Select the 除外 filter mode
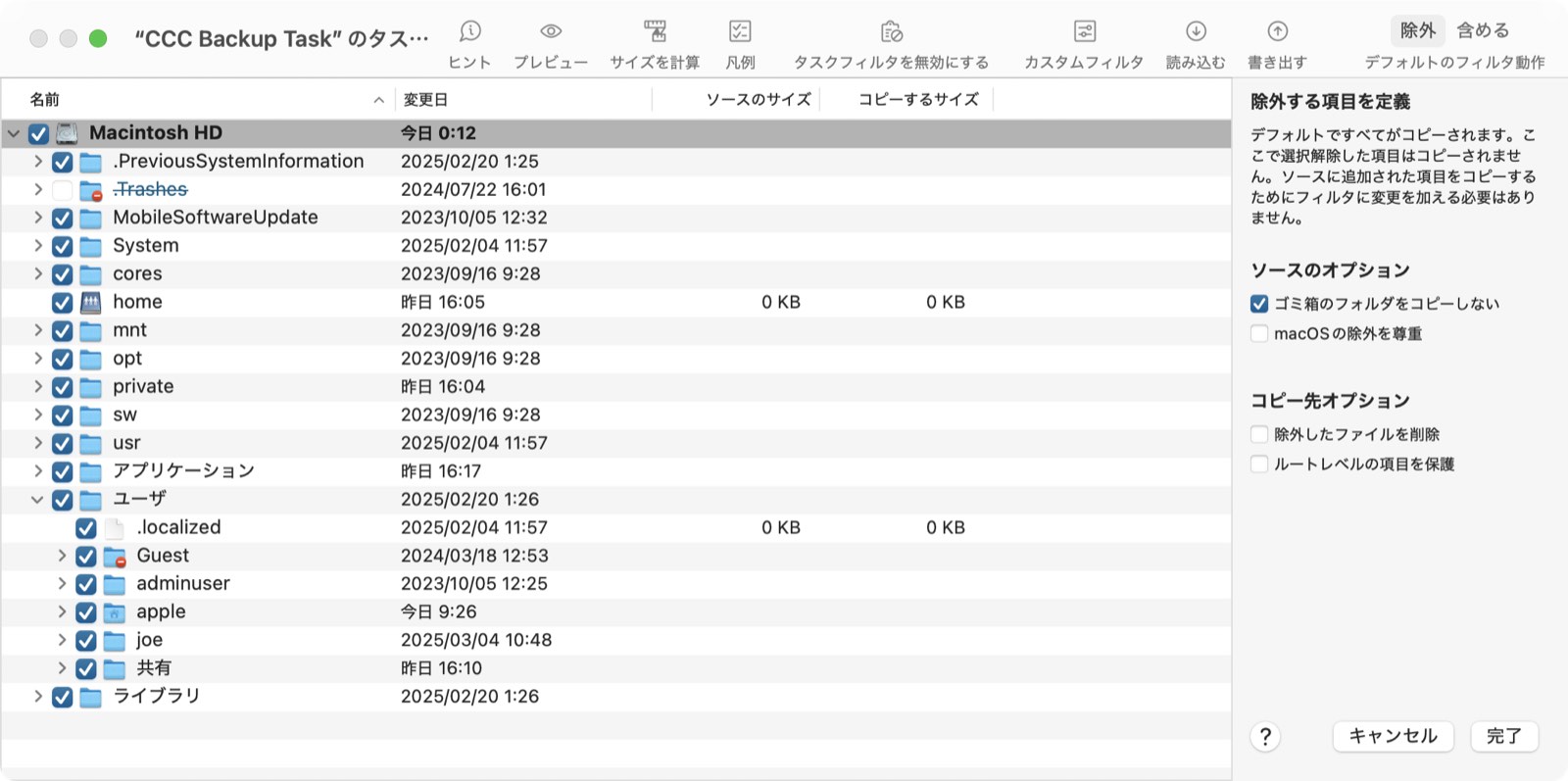Viewport: 1568px width, 781px height. pyautogui.click(x=1417, y=30)
